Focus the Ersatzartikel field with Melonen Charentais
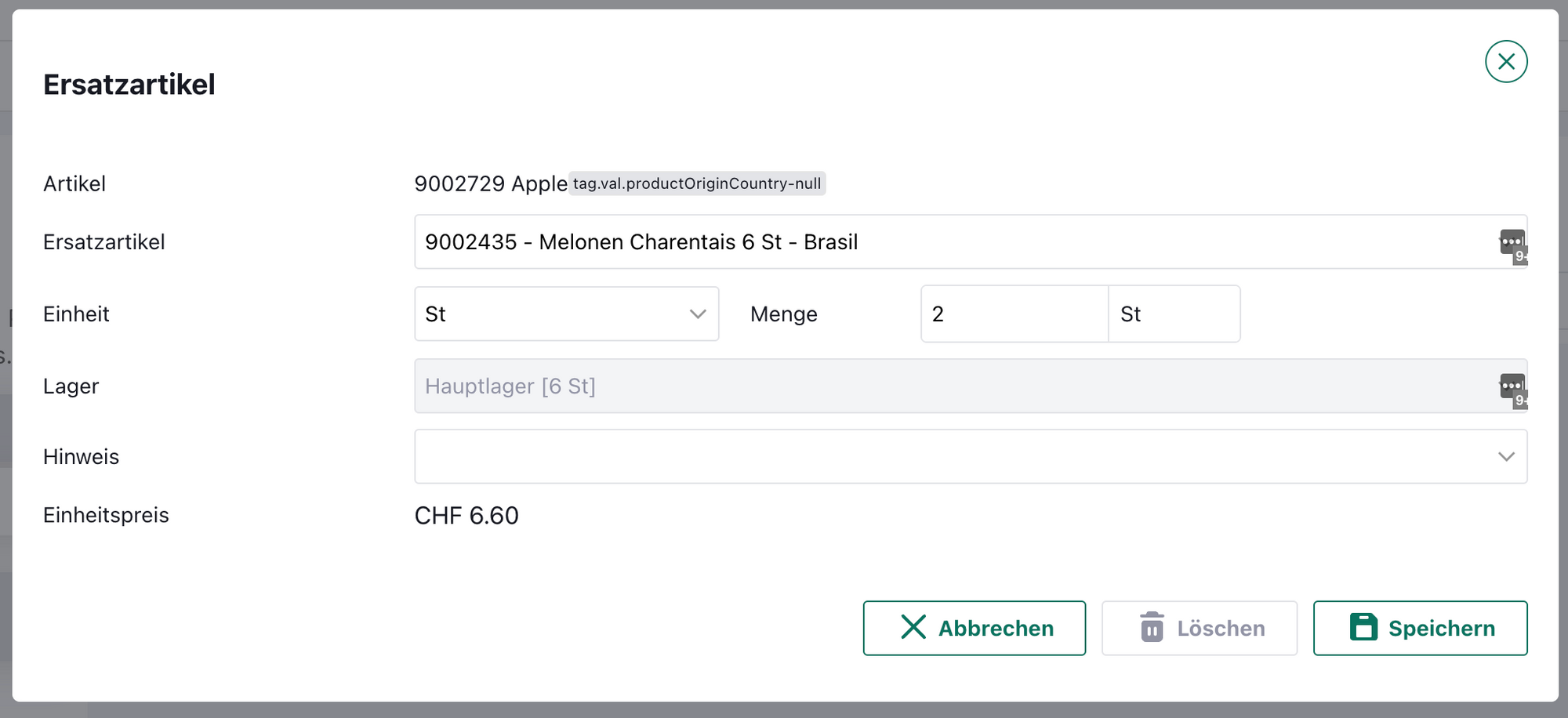This screenshot has height=718, width=1568. pyautogui.click(x=941, y=242)
